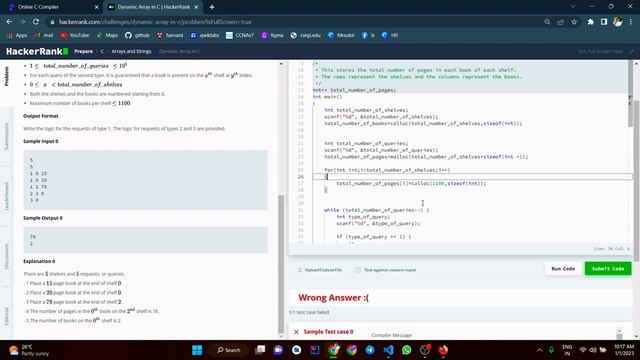640x360 pixels.
Task: Select the Editorial side tab
Action: tap(7, 316)
